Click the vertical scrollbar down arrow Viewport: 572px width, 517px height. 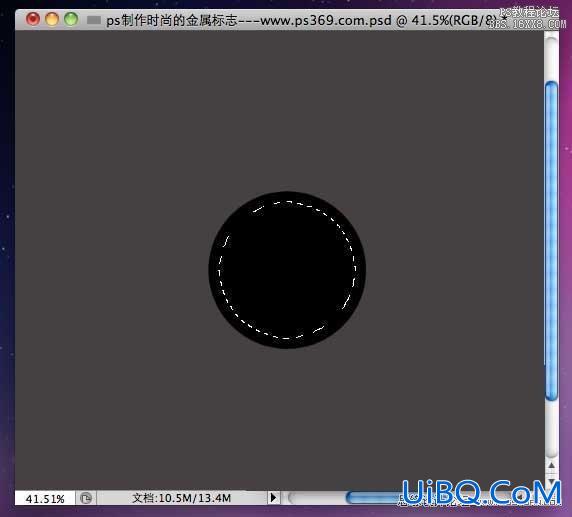point(551,480)
